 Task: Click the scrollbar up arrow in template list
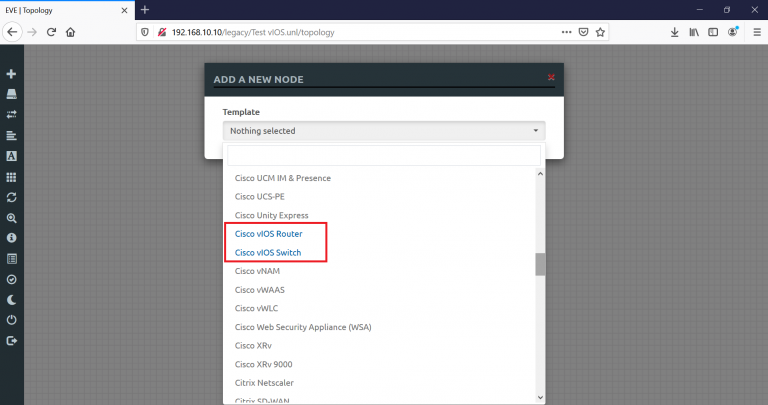pyautogui.click(x=541, y=174)
